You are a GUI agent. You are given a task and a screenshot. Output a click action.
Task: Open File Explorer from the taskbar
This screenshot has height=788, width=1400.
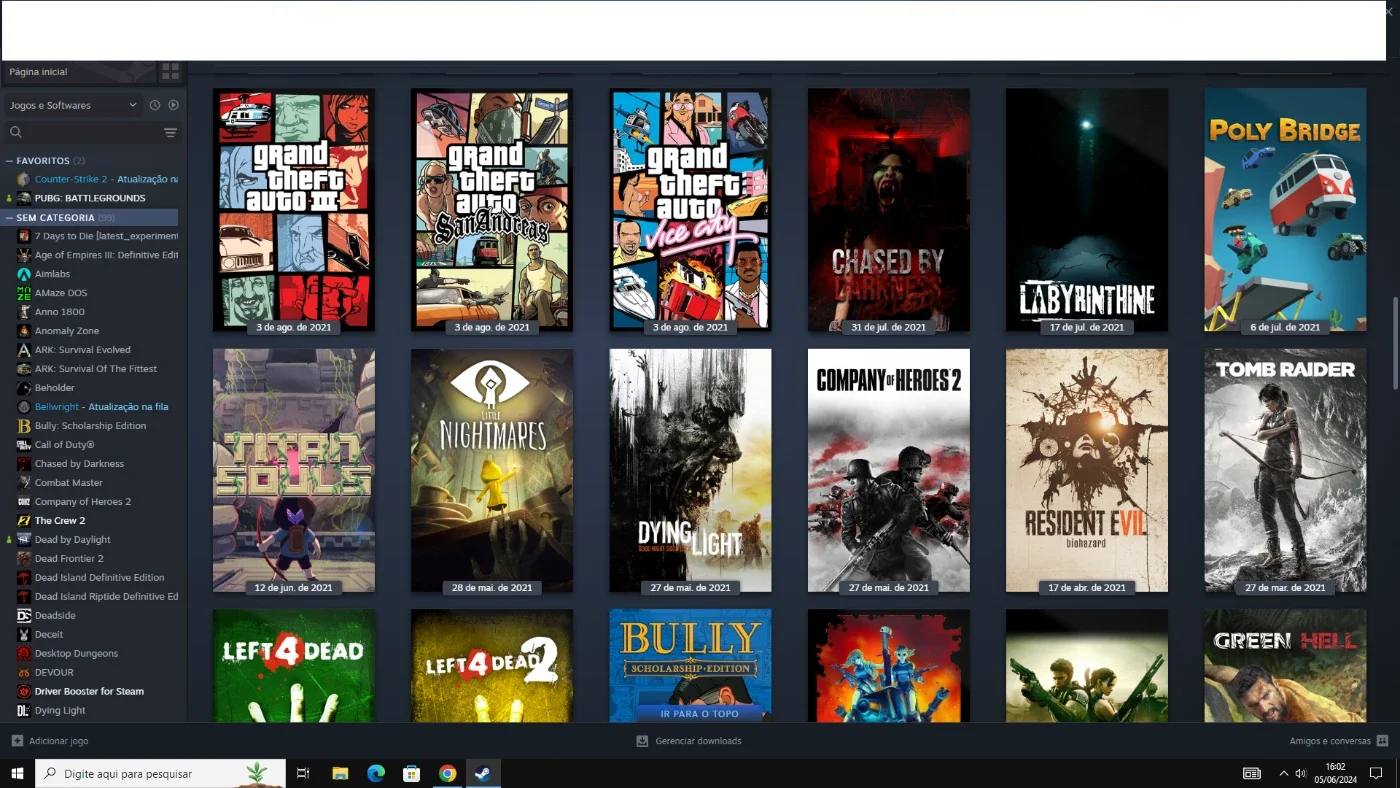pos(340,773)
